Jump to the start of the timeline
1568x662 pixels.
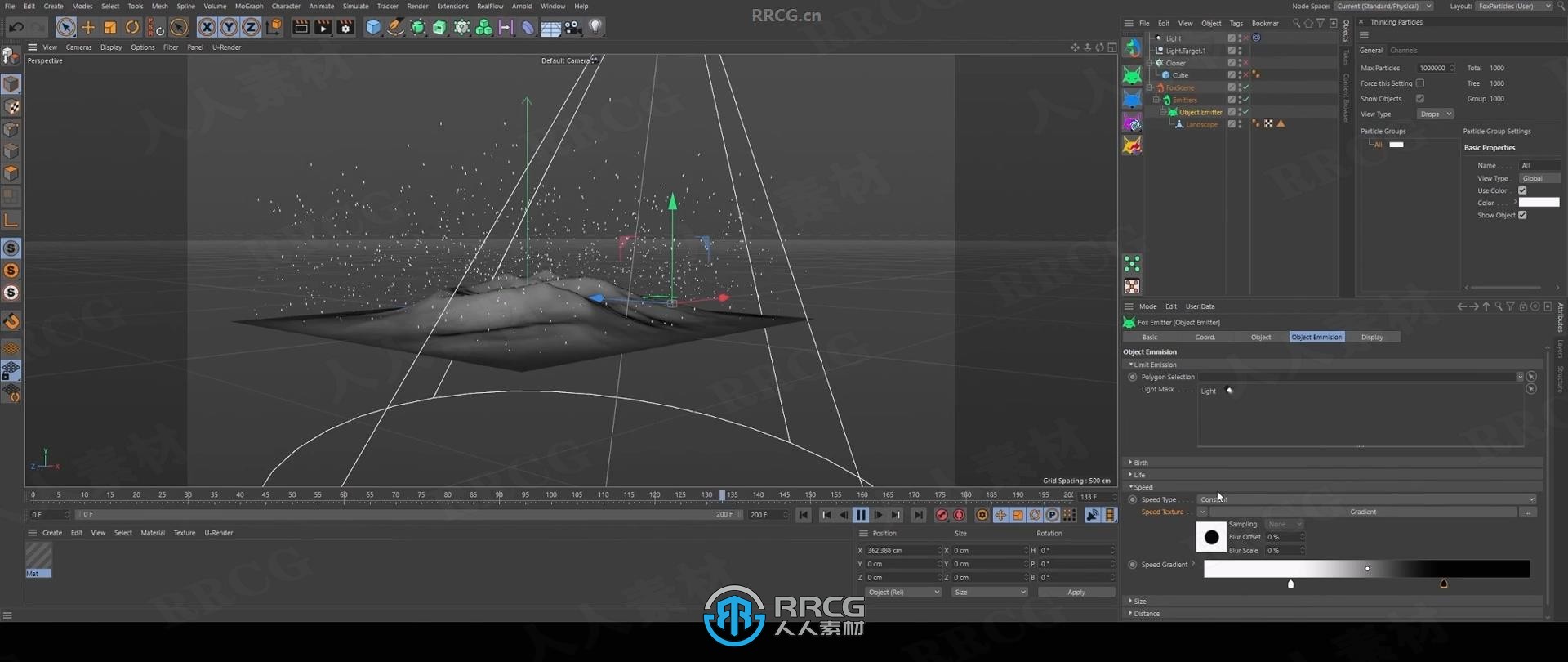tap(804, 515)
